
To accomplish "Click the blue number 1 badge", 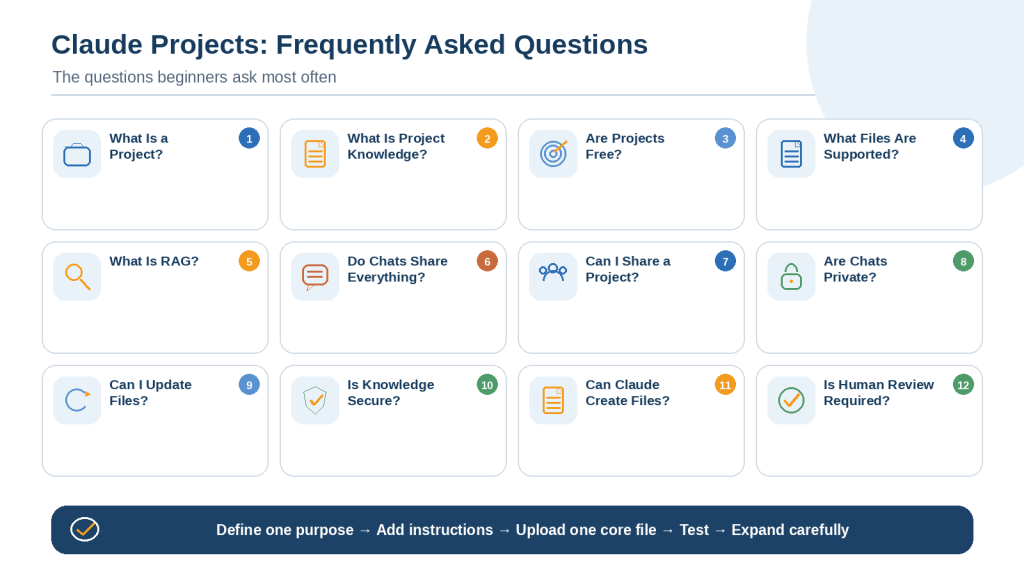I will [x=249, y=138].
